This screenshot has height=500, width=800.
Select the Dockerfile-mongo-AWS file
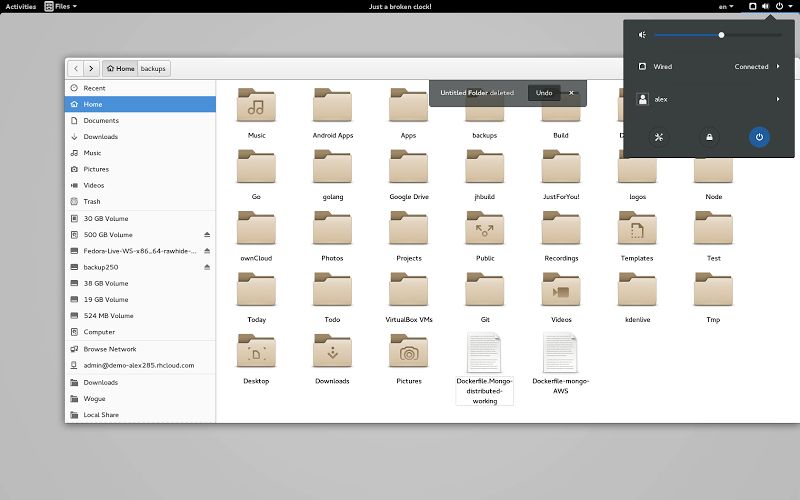[x=561, y=354]
